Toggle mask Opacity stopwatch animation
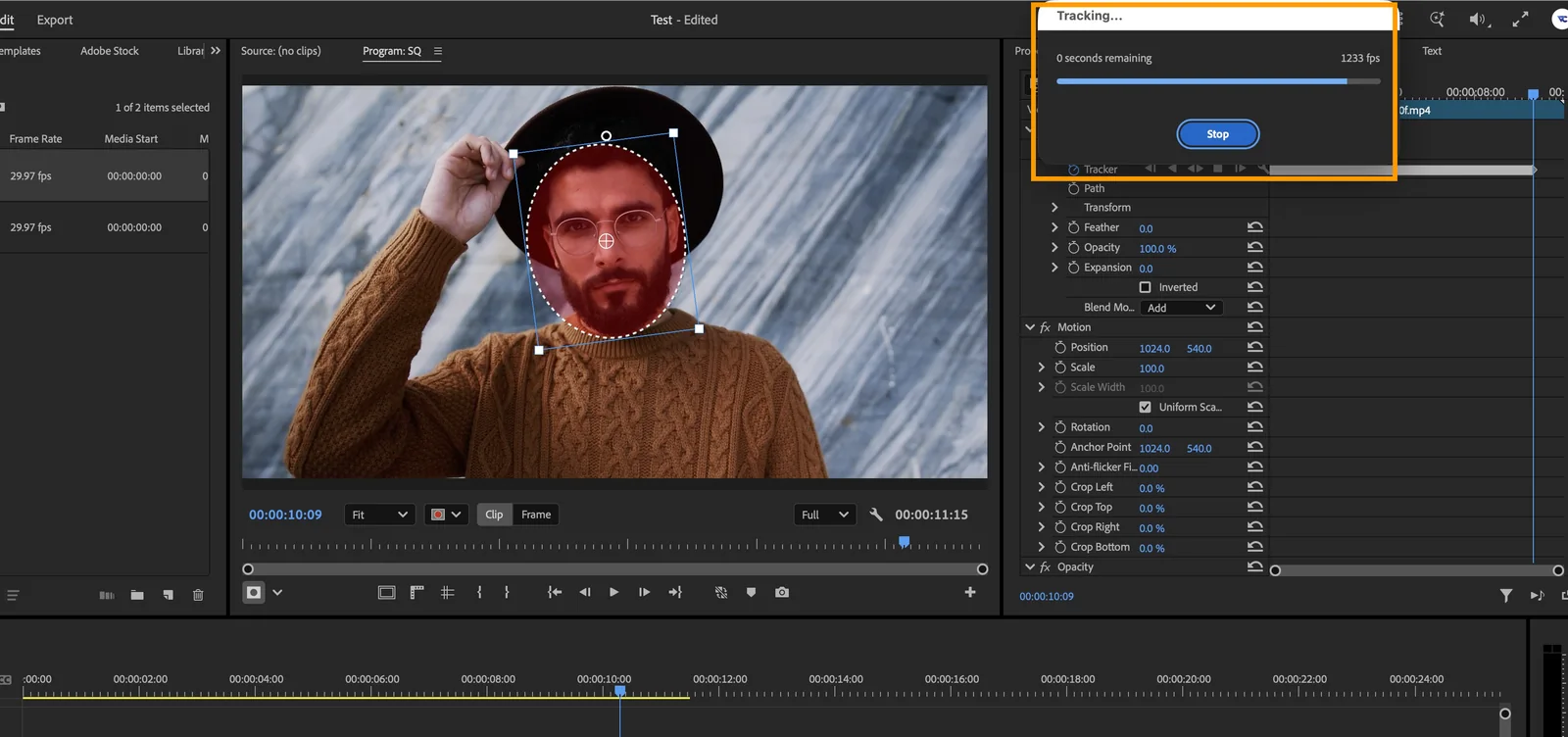The width and height of the screenshot is (1568, 737). 1073,248
